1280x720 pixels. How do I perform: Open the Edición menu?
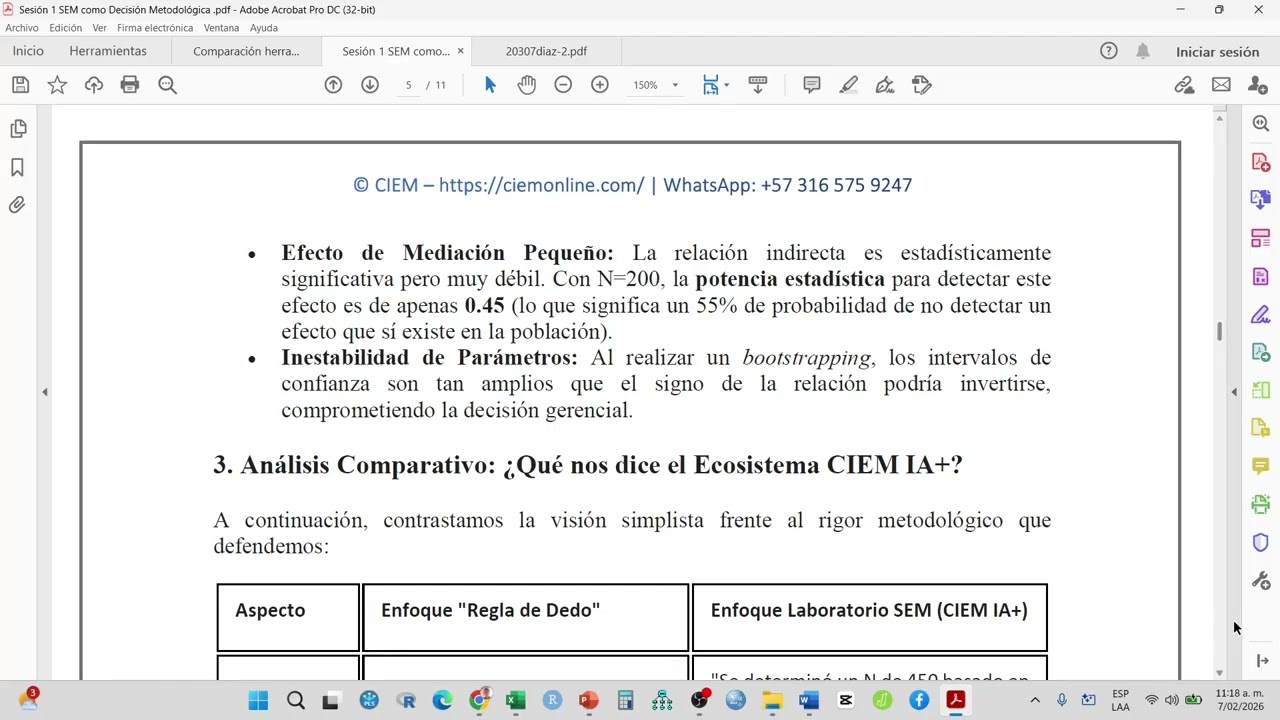(66, 28)
